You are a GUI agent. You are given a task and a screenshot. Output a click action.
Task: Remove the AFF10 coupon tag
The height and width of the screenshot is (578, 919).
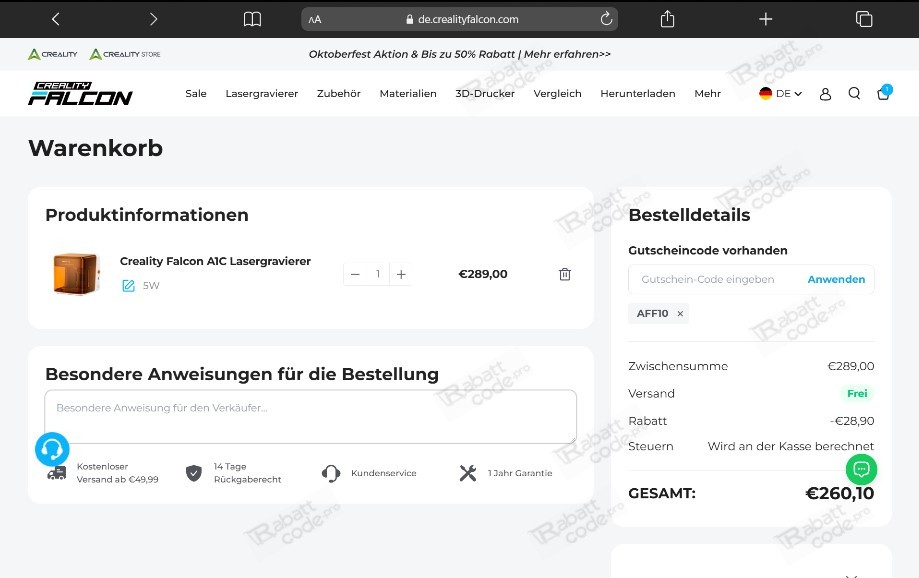tap(680, 314)
